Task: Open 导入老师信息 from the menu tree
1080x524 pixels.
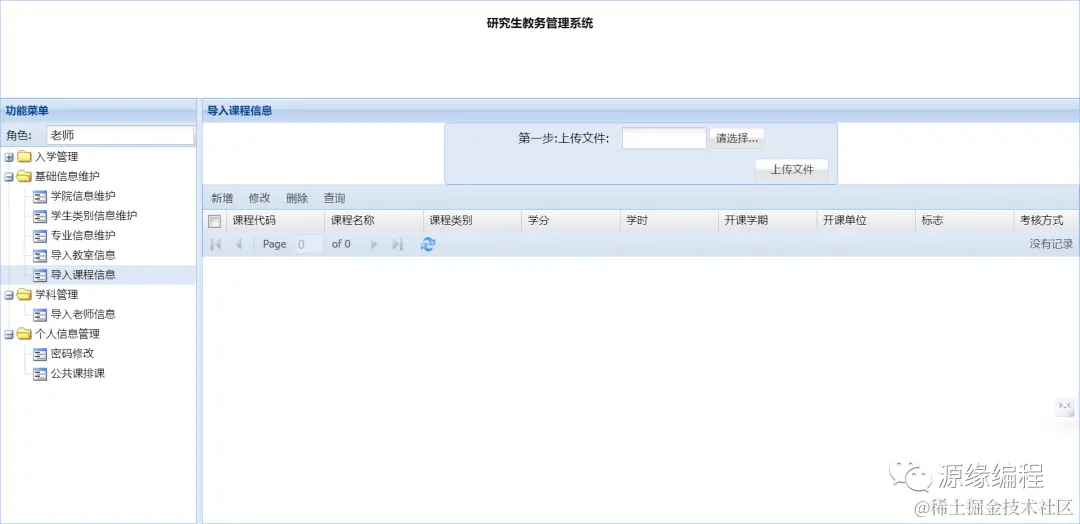Action: click(83, 315)
